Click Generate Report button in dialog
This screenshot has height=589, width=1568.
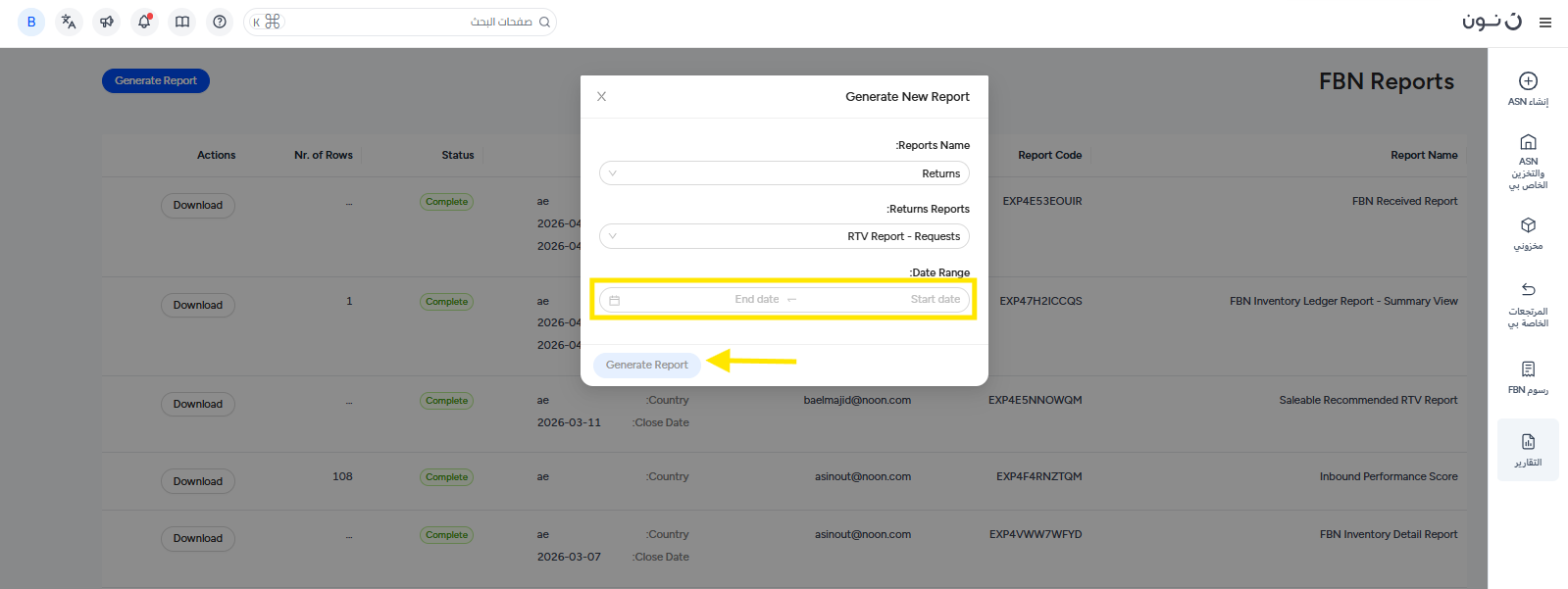[646, 365]
